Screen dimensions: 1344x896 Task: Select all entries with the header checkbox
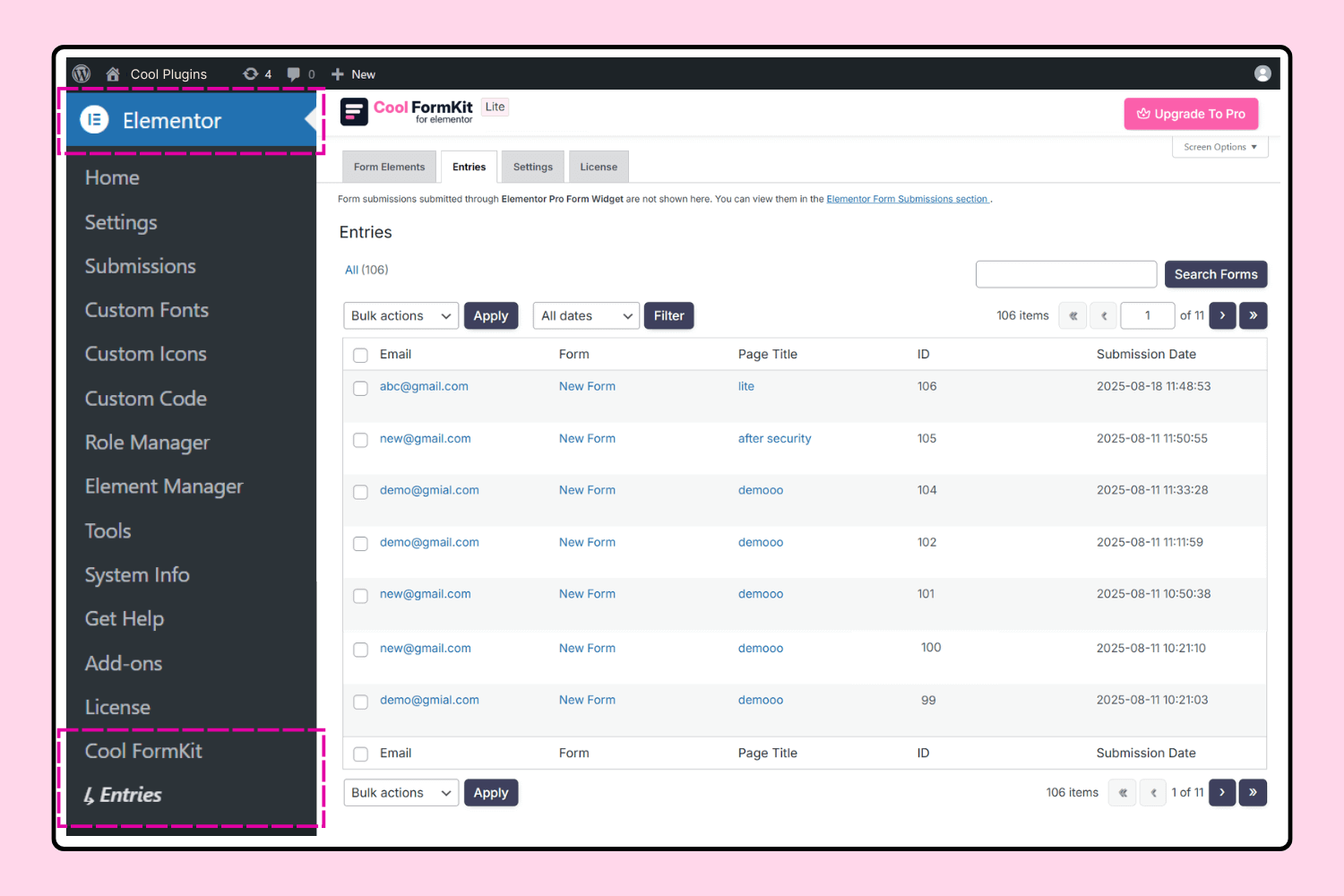360,355
